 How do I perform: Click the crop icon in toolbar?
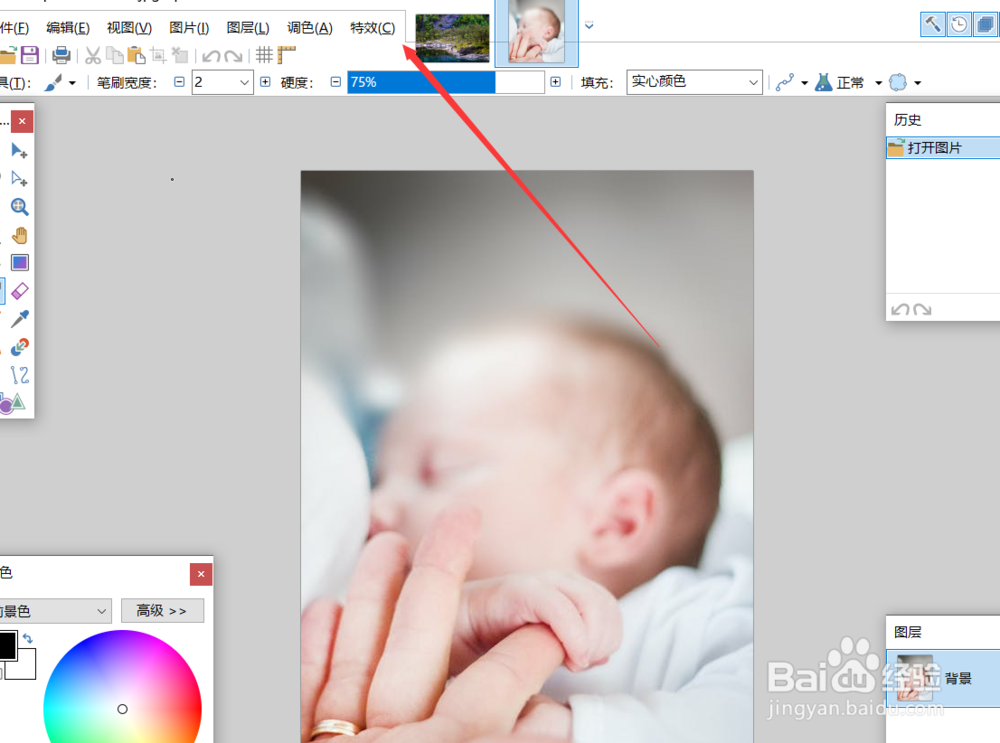158,55
